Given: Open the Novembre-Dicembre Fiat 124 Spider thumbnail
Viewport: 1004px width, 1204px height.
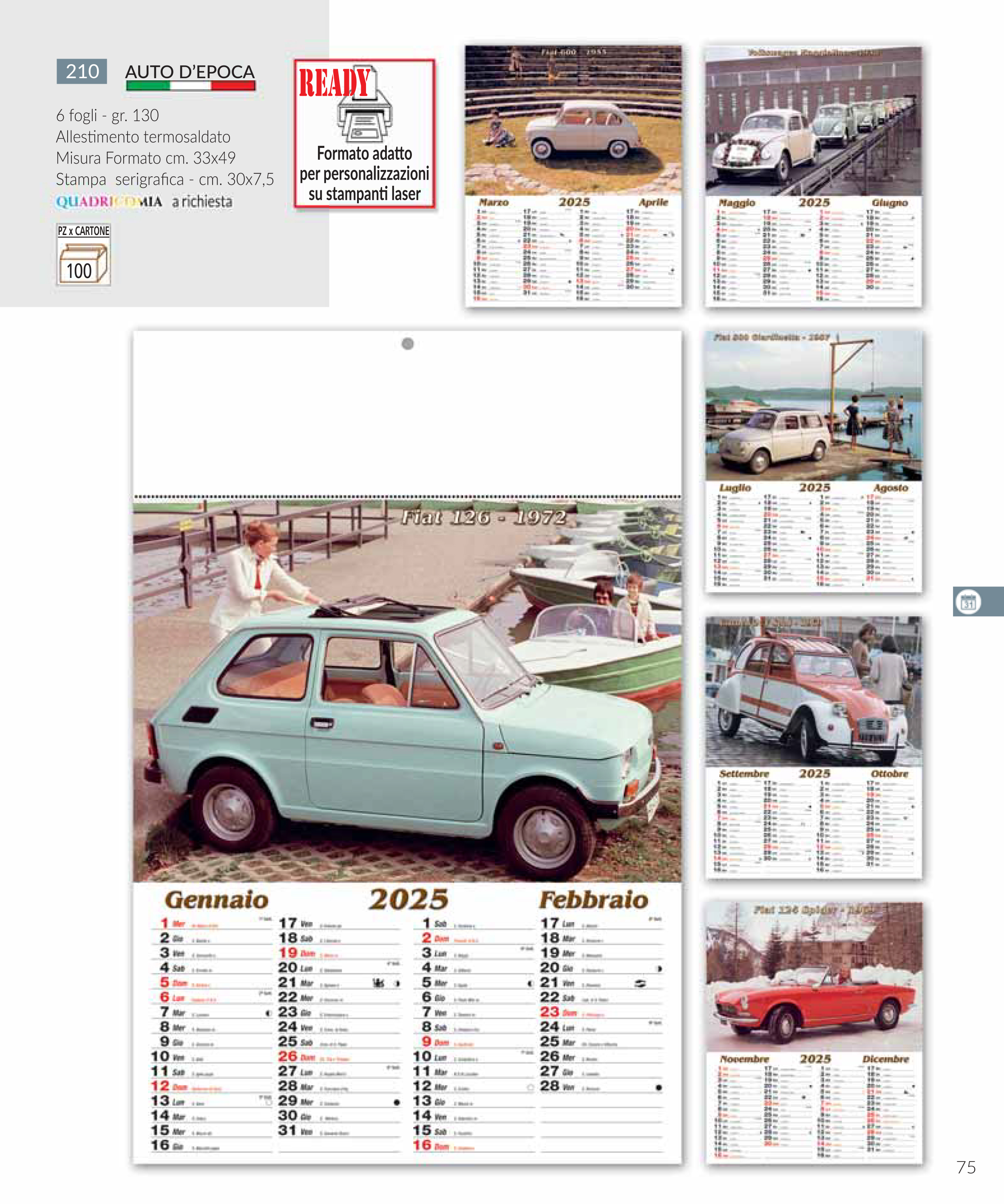Looking at the screenshot, I should (x=814, y=1033).
